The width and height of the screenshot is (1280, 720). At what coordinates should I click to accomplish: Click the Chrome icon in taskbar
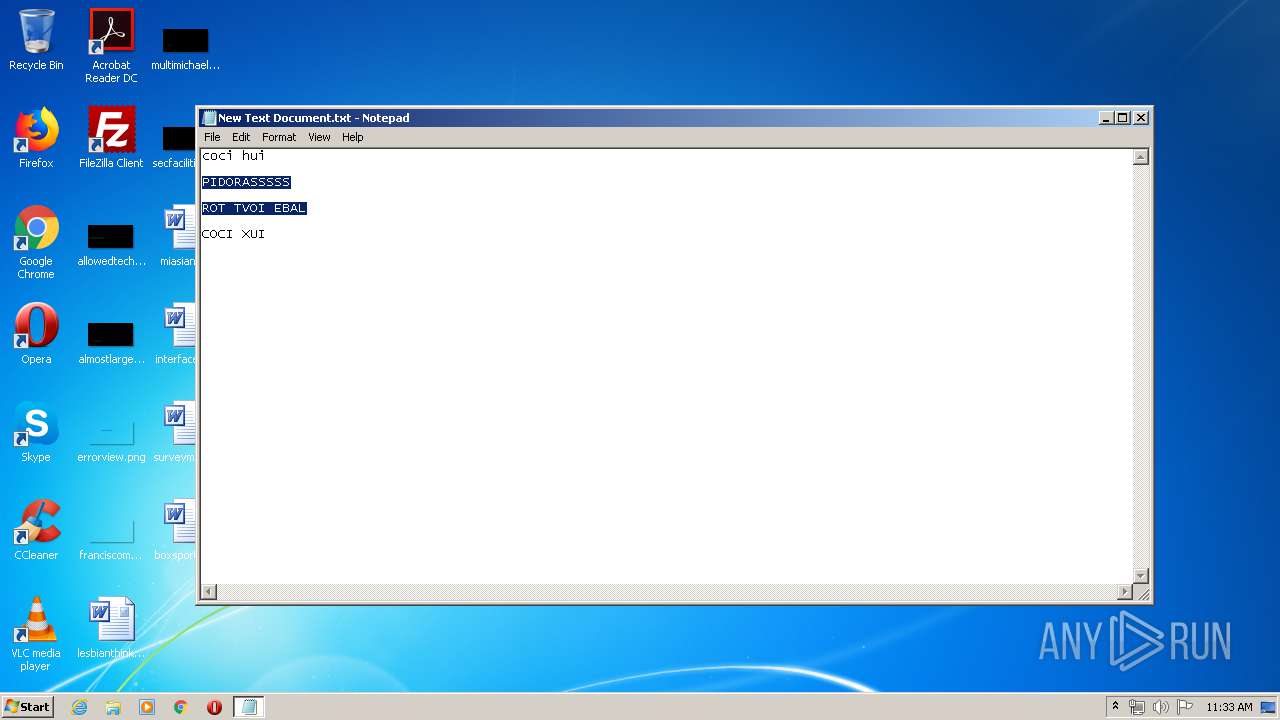tap(181, 707)
